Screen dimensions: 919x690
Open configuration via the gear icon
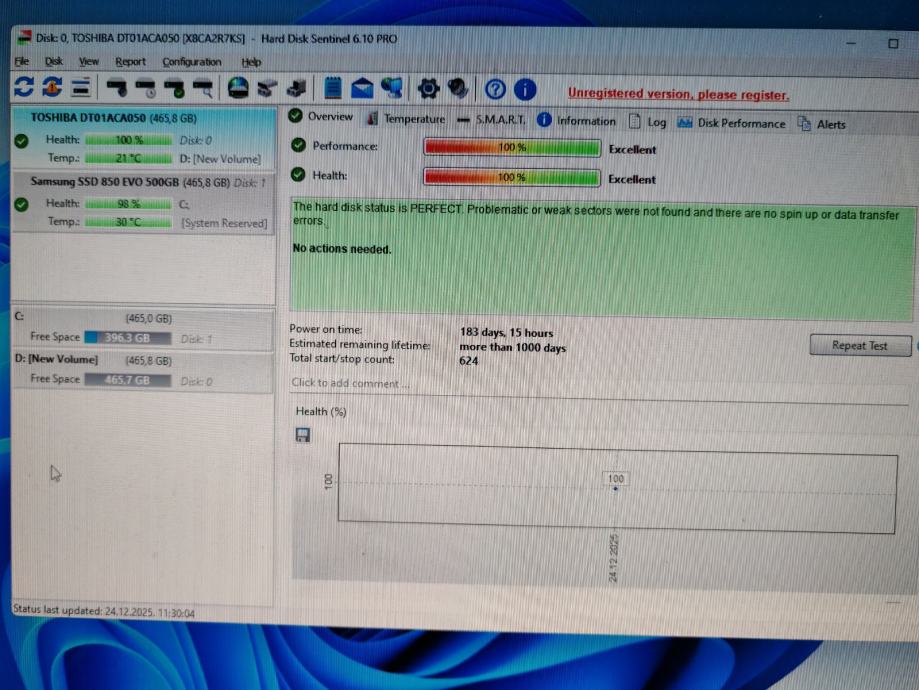(428, 89)
